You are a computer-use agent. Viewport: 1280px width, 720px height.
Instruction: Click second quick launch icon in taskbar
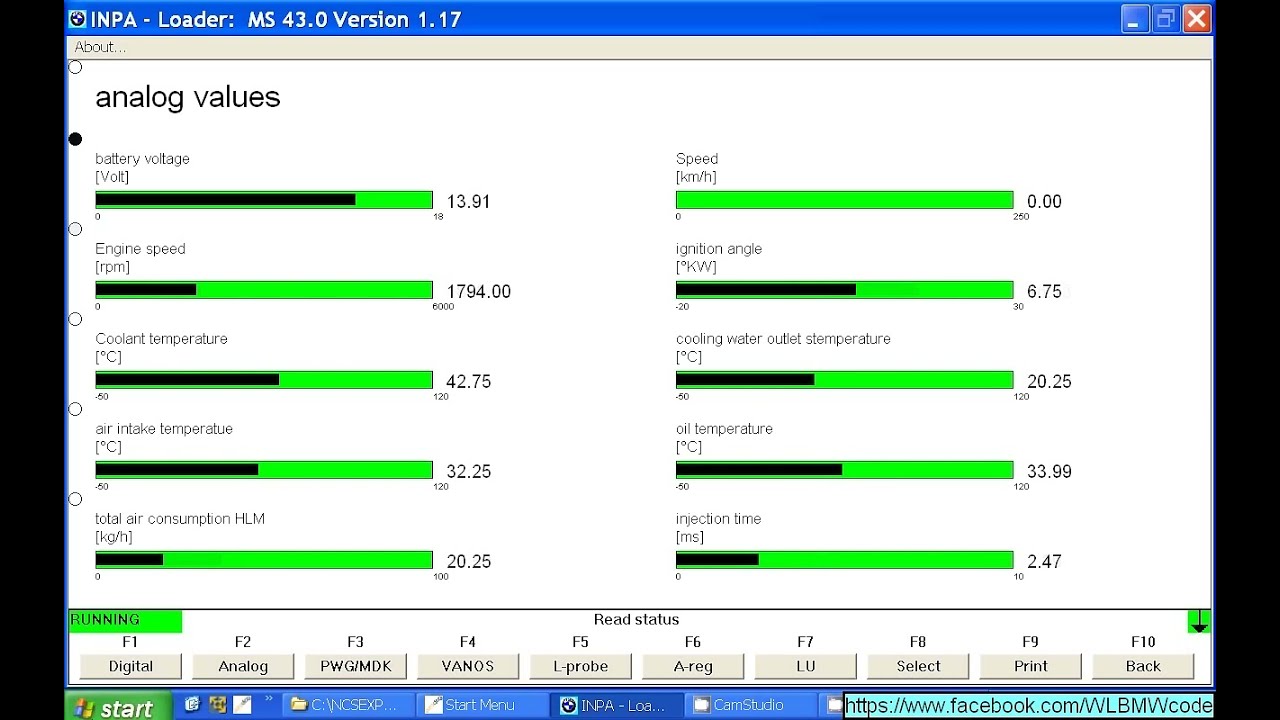[x=217, y=705]
